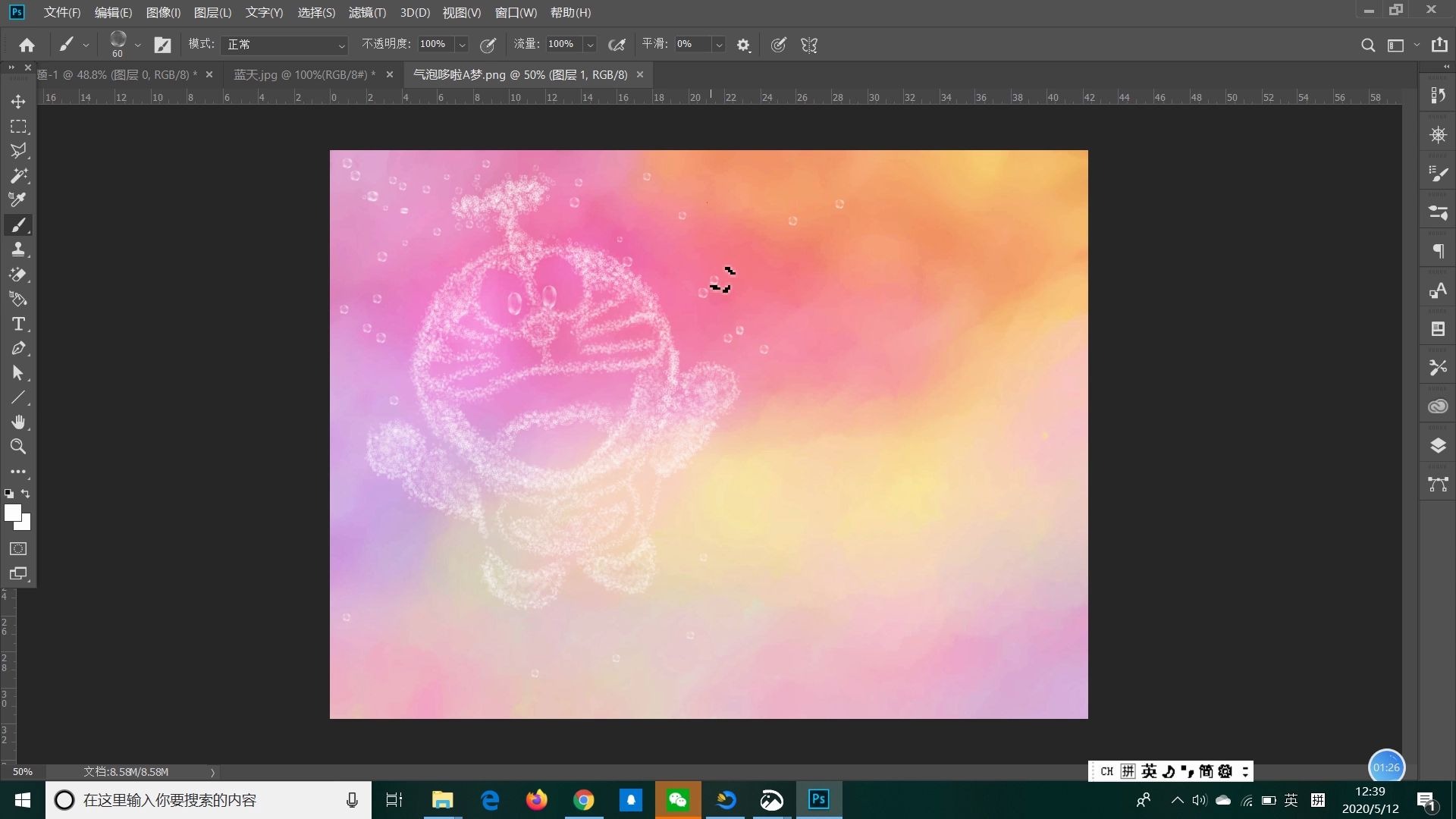Toggle the brush settings panel button
The image size is (1456, 819).
point(162,45)
